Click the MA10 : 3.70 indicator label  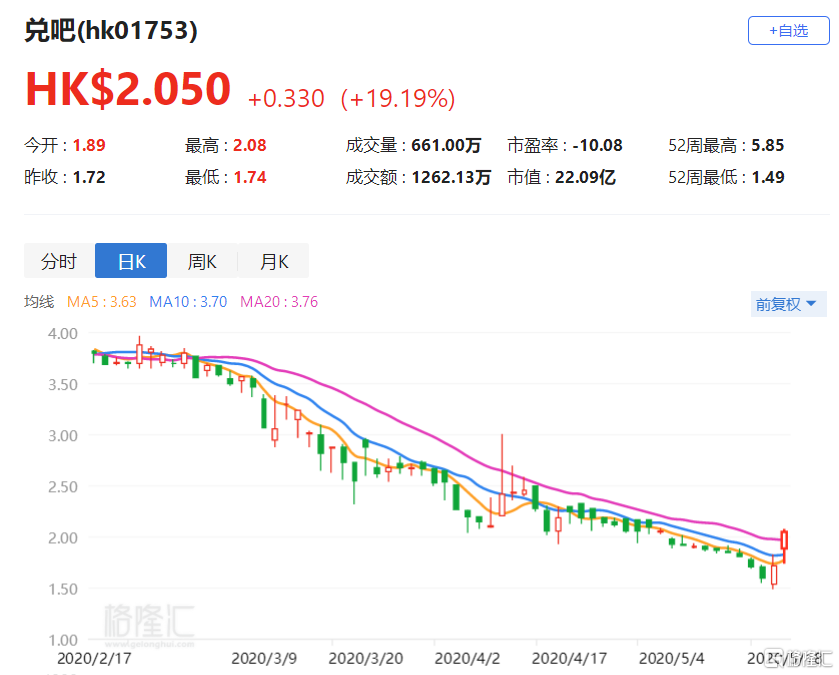coord(188,302)
